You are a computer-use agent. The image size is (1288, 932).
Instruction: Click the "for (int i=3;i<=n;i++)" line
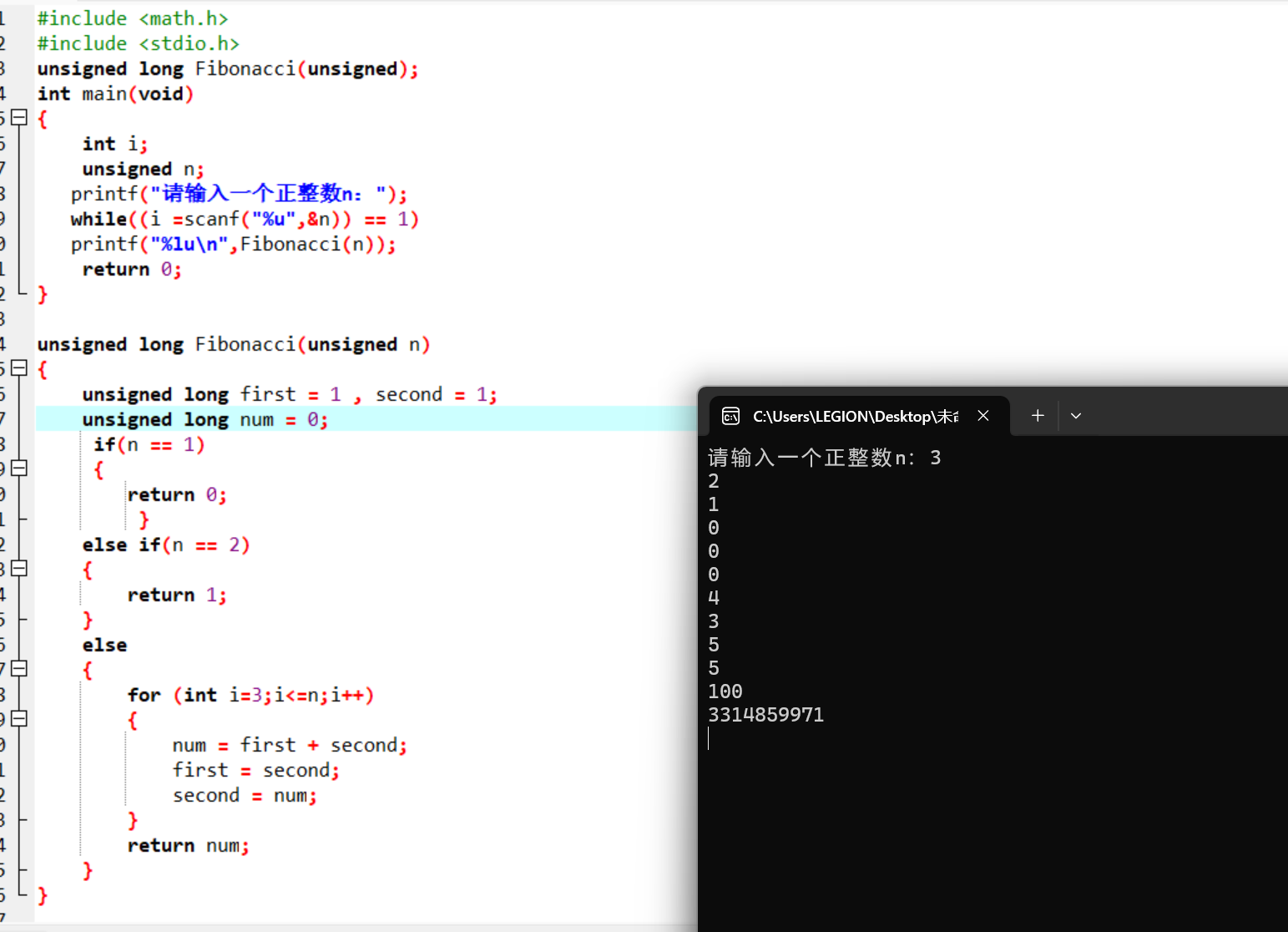click(251, 695)
